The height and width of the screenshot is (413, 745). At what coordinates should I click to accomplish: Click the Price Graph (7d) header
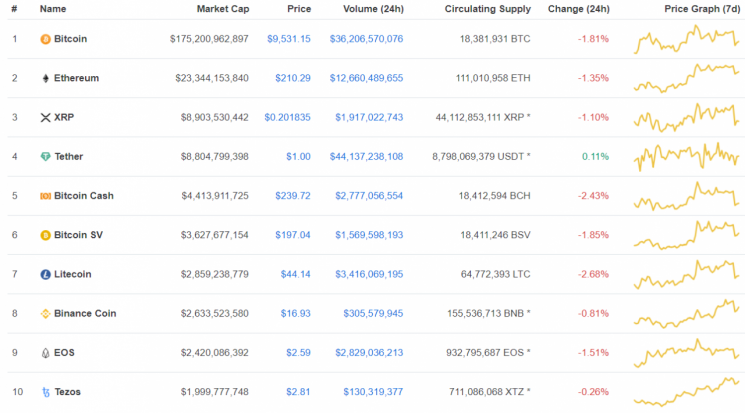pos(702,9)
